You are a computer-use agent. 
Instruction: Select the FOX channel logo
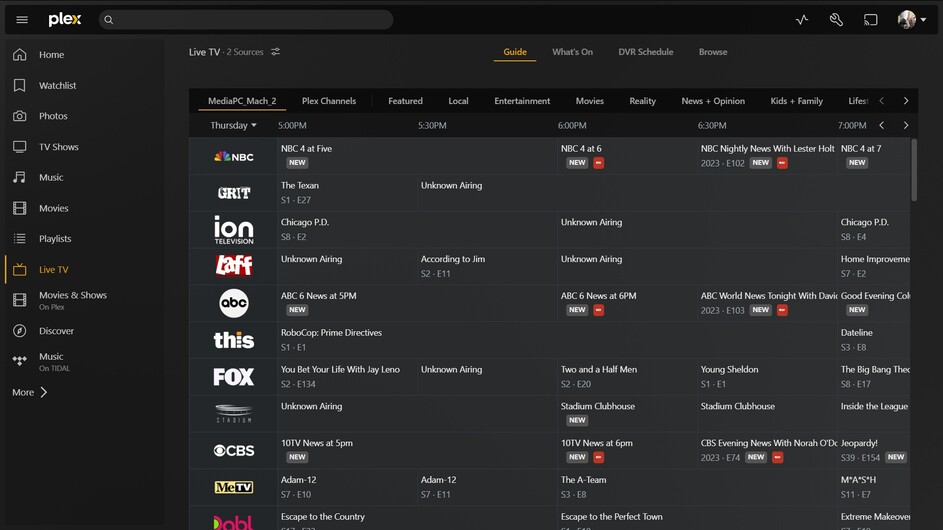tap(234, 377)
